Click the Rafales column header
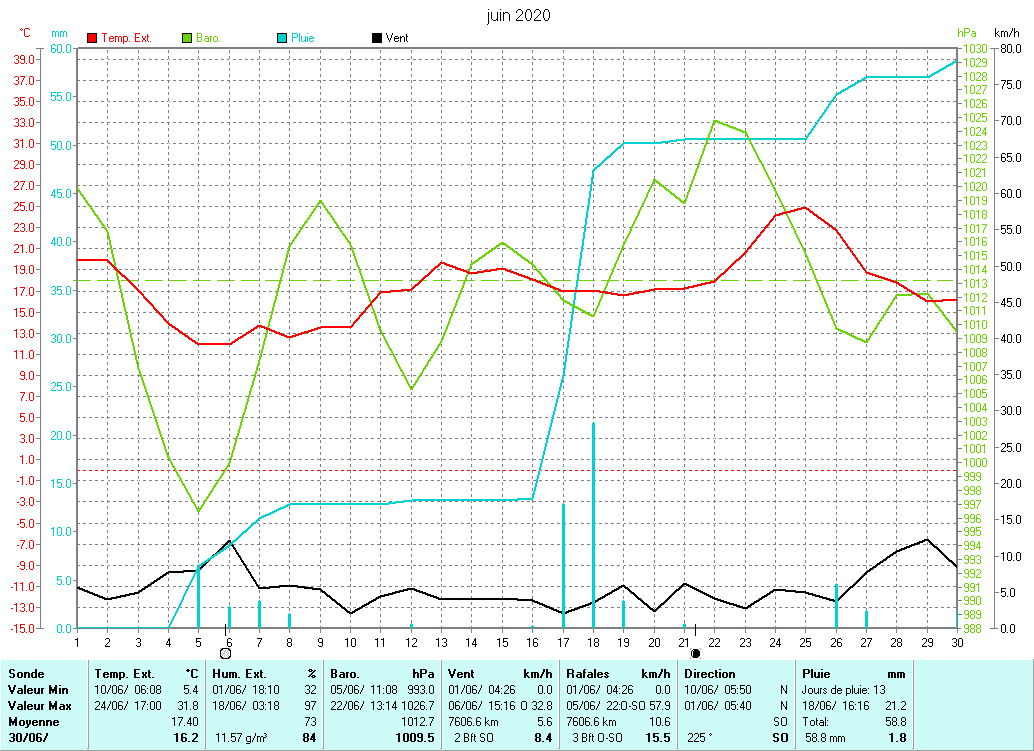1034x751 pixels. coord(588,674)
